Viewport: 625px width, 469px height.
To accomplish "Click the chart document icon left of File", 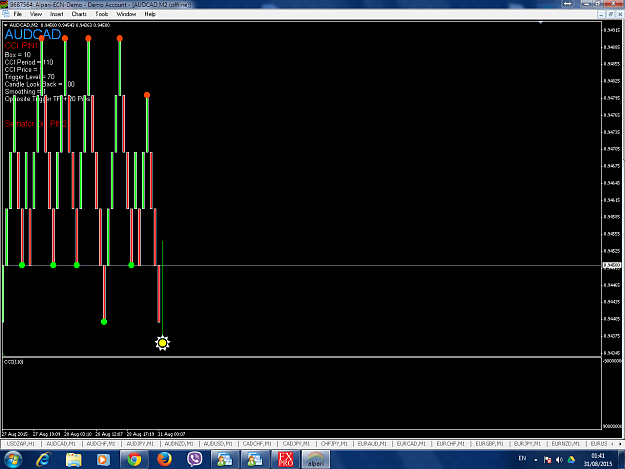I will pyautogui.click(x=6, y=14).
